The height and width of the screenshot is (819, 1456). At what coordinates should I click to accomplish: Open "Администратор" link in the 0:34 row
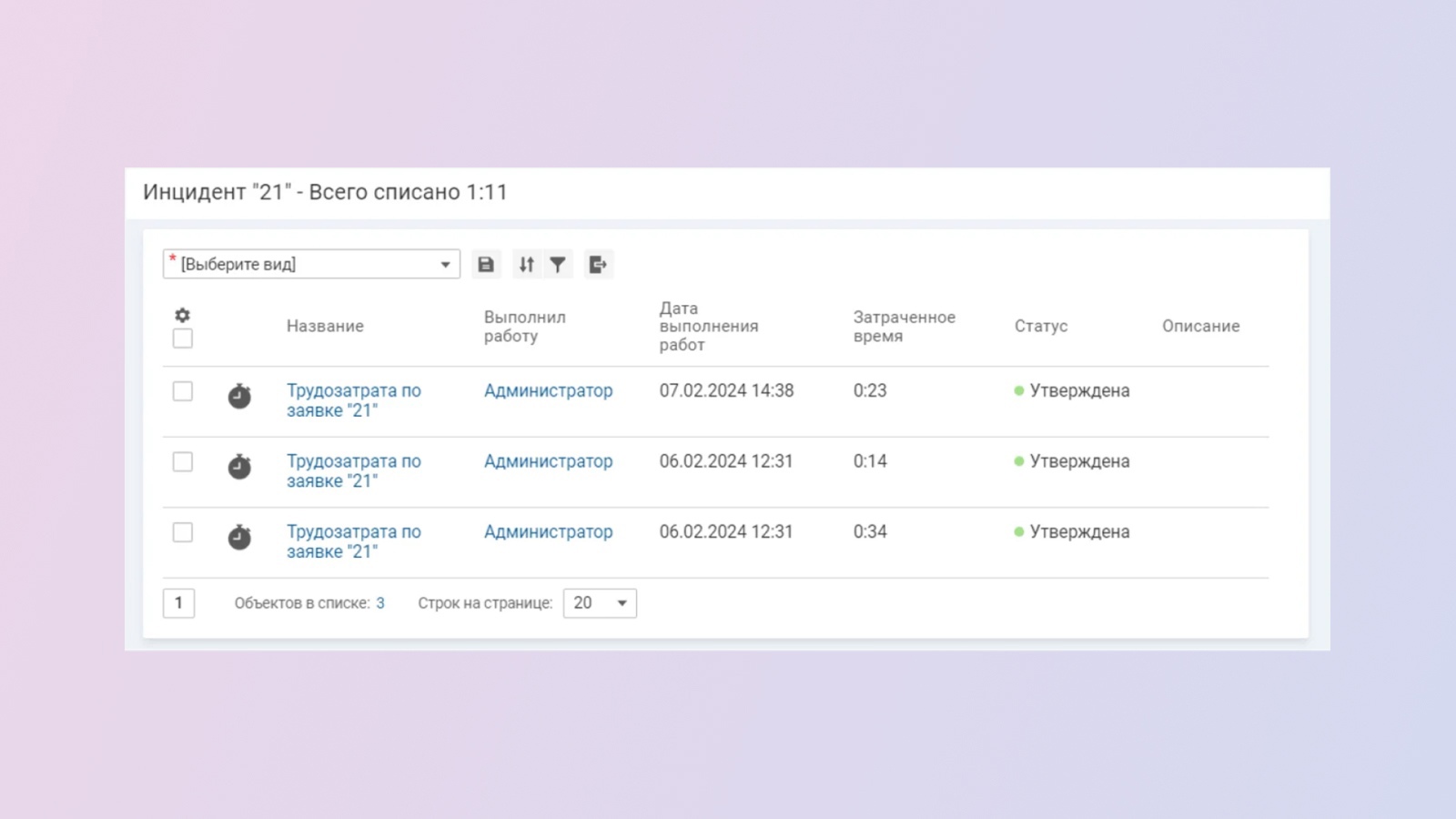coord(548,531)
